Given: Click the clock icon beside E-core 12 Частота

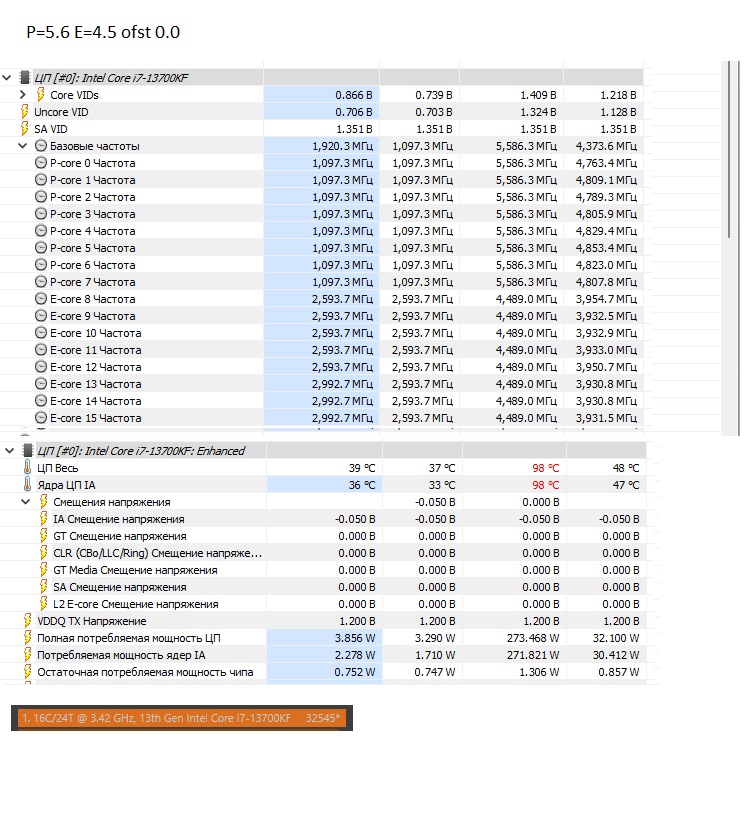Looking at the screenshot, I should (41, 367).
